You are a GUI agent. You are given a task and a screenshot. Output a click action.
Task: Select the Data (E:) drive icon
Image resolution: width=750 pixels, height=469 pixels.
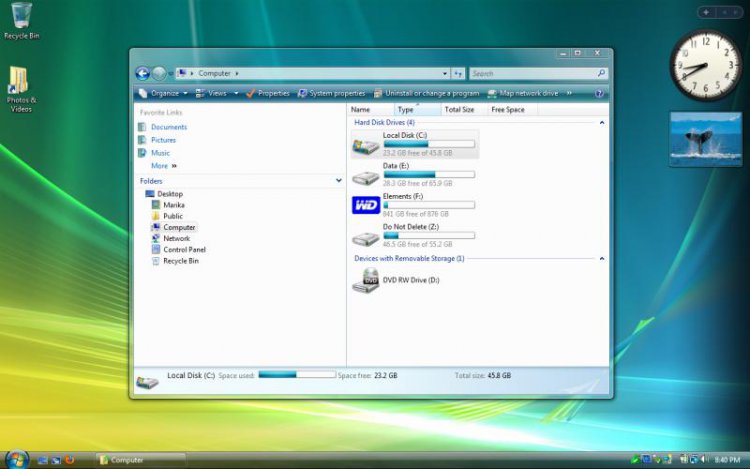366,178
